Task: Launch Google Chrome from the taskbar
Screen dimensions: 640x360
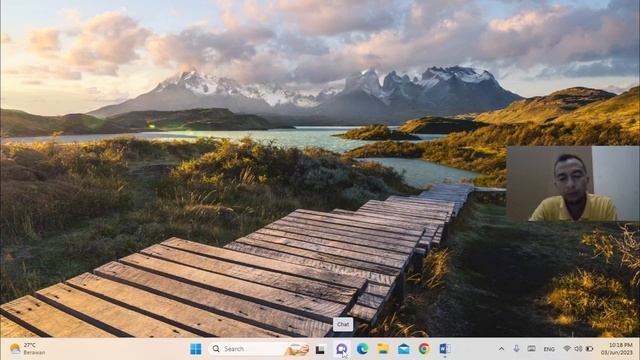Action: pos(424,349)
